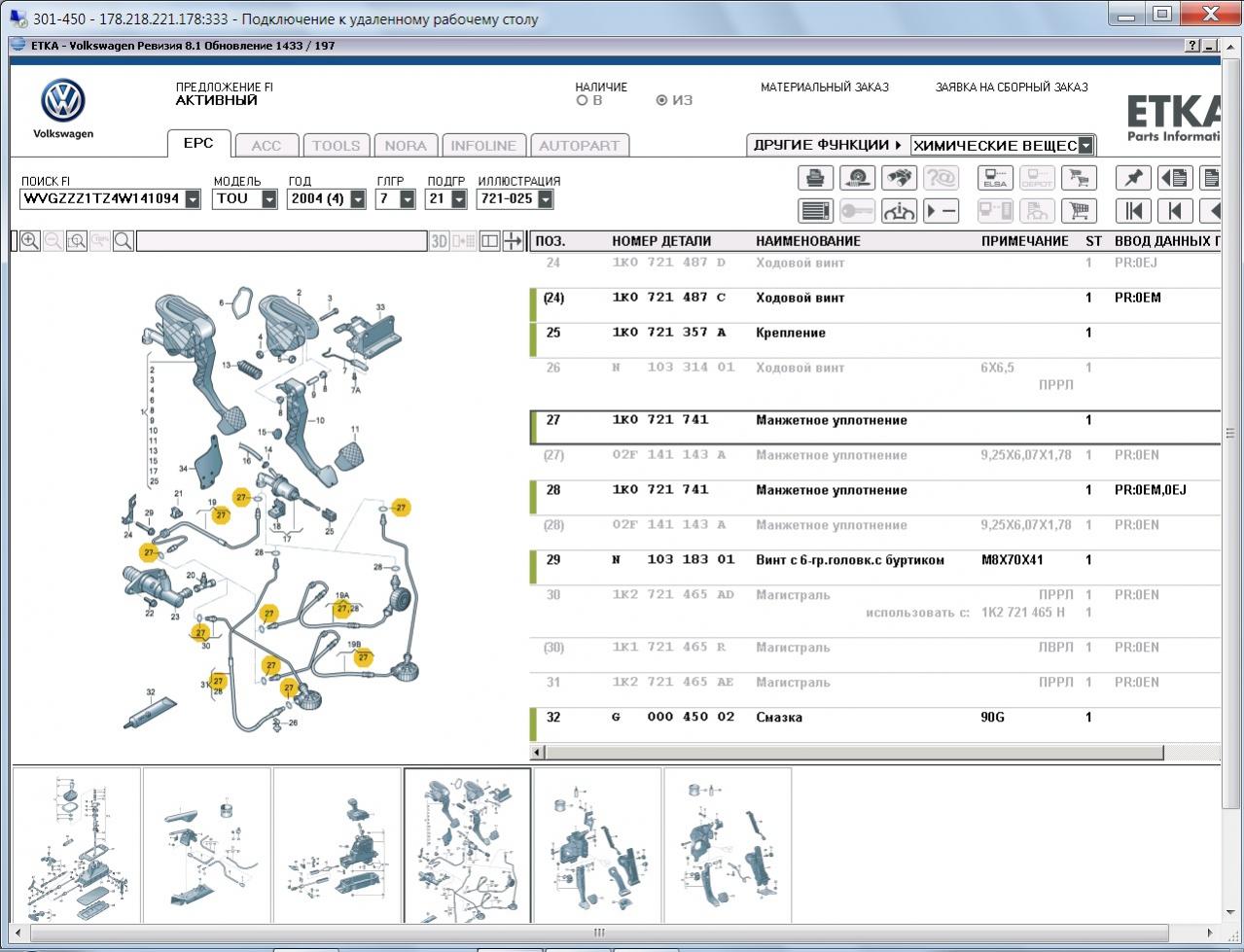Click the НОМЕР ДЕТАЛИ column header
This screenshot has width=1244, height=952.
click(x=661, y=241)
